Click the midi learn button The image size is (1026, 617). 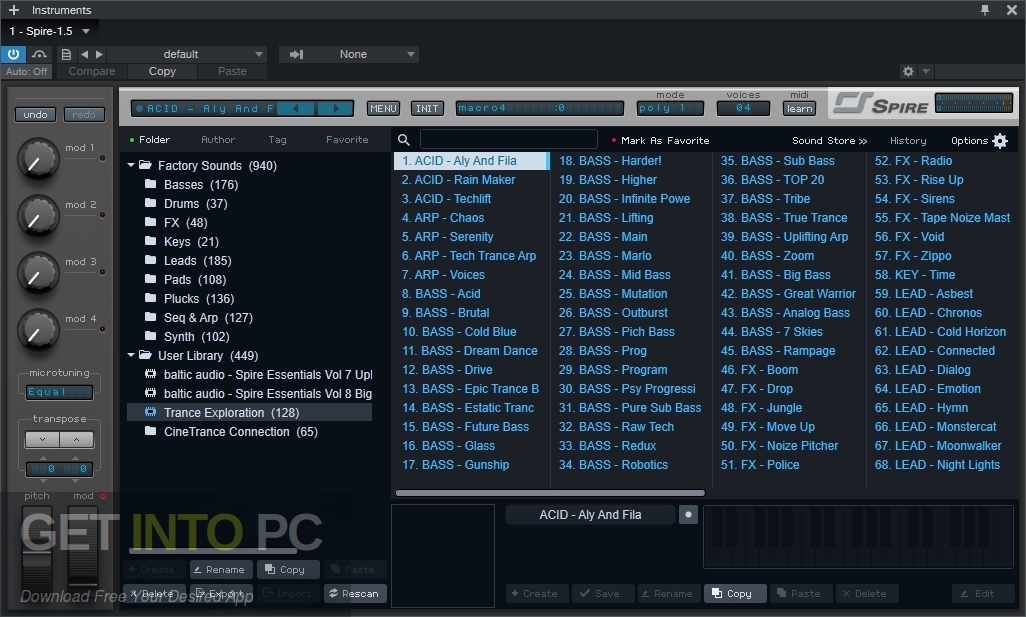pos(799,109)
